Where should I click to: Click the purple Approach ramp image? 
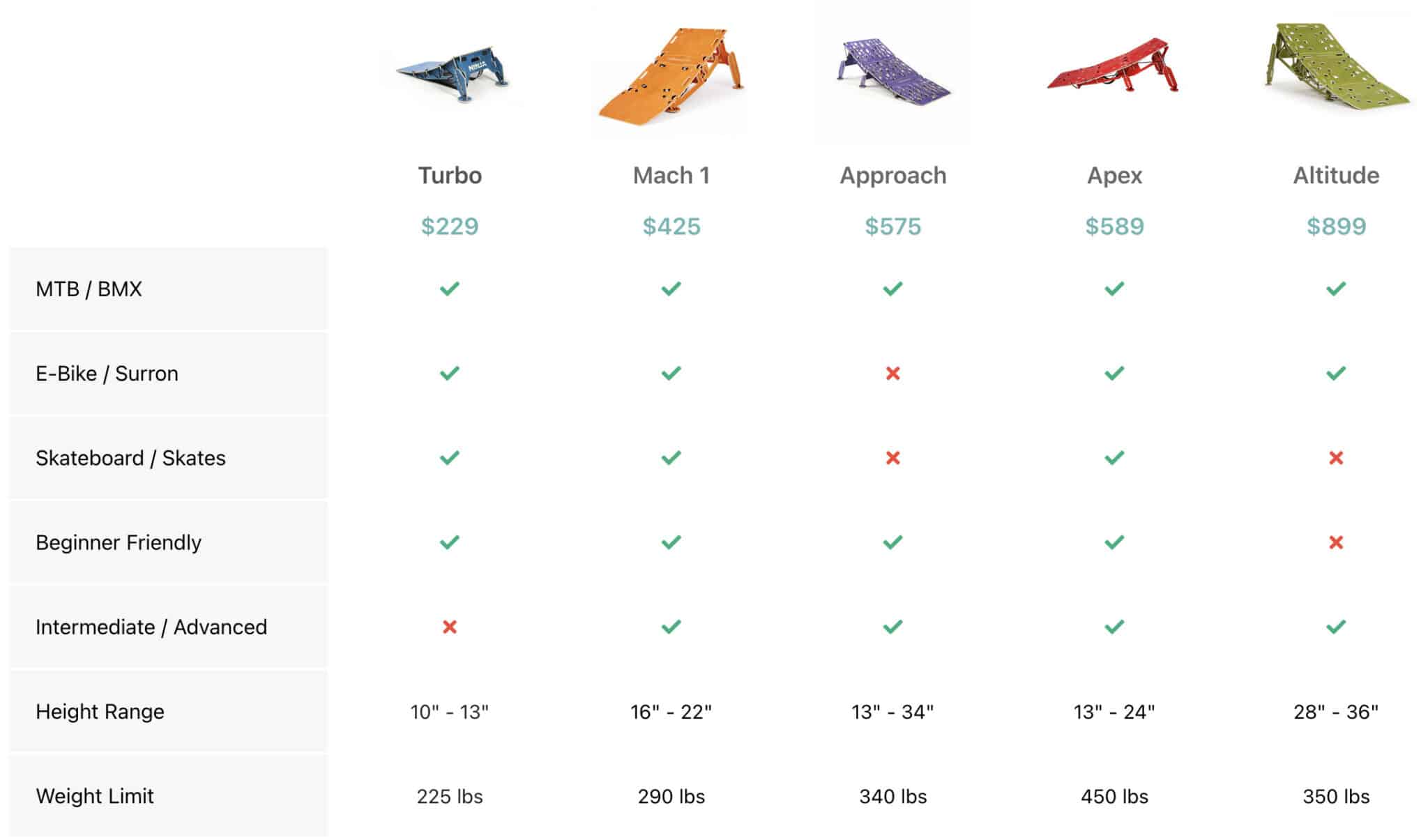(x=892, y=71)
